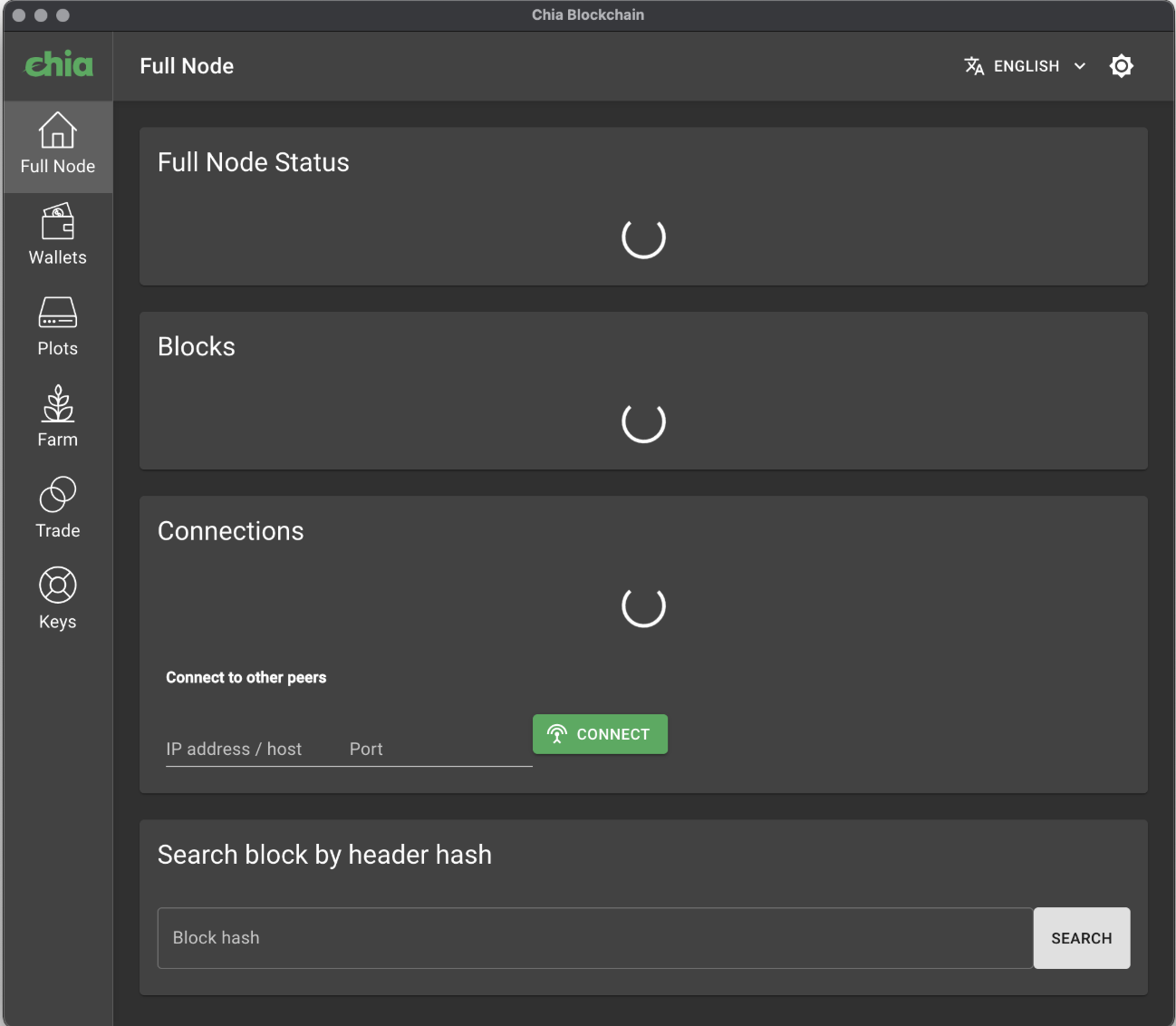1176x1026 pixels.
Task: Click the Connect to other peers label
Action: pyautogui.click(x=246, y=677)
